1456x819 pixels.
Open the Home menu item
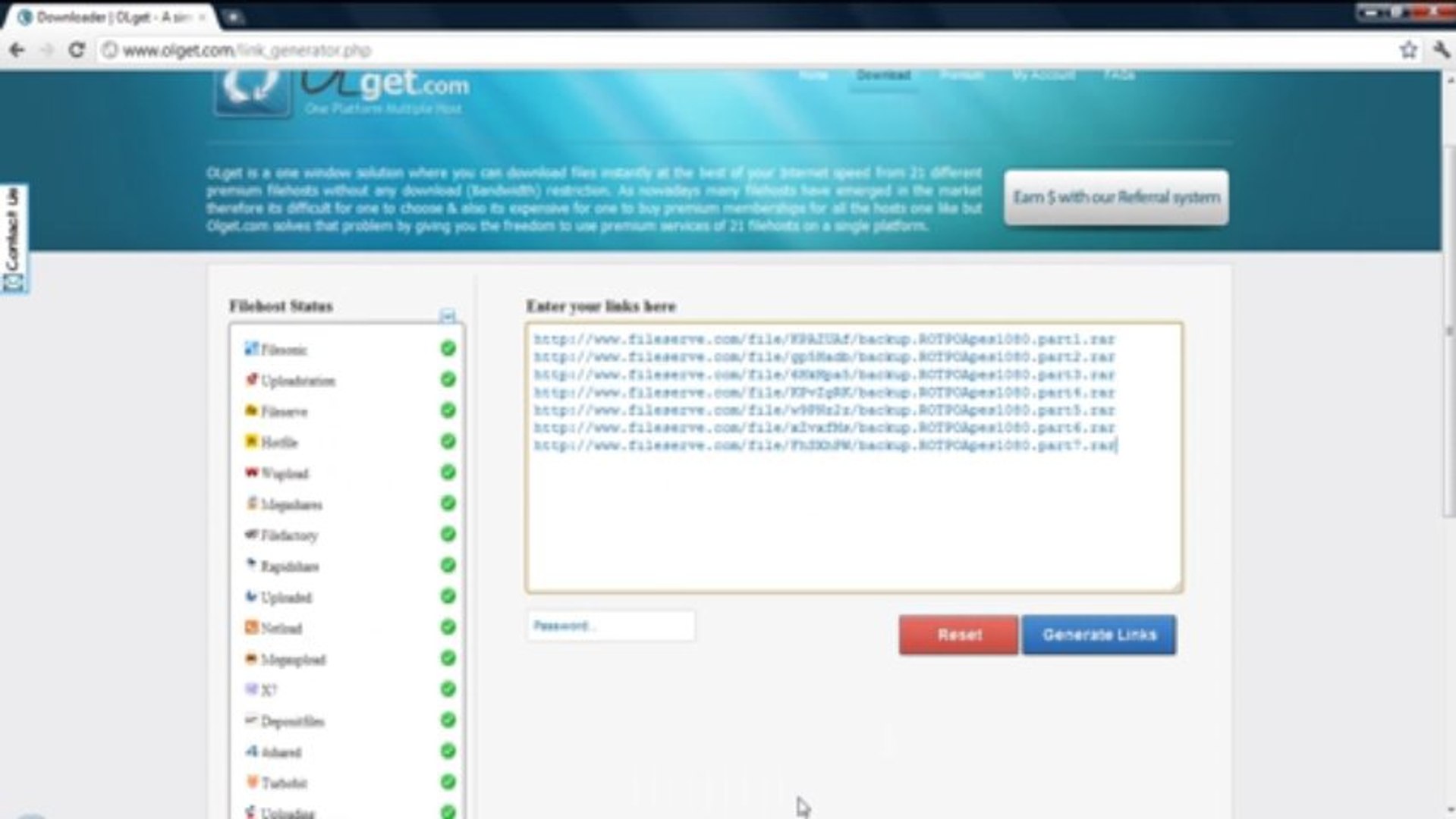[813, 75]
